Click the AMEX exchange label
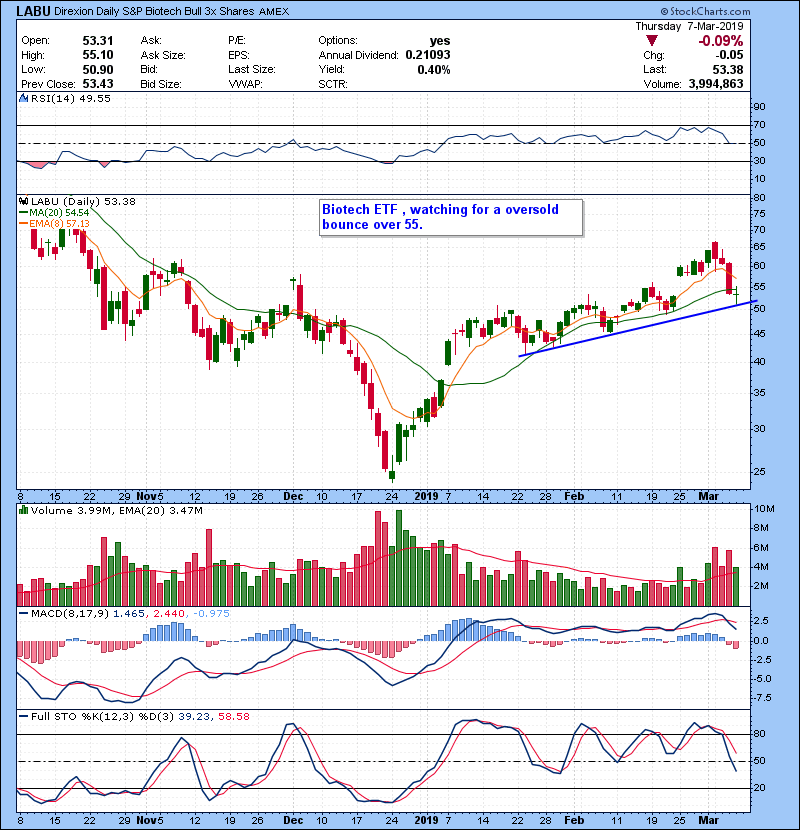Viewport: 800px width, 830px height. point(274,12)
